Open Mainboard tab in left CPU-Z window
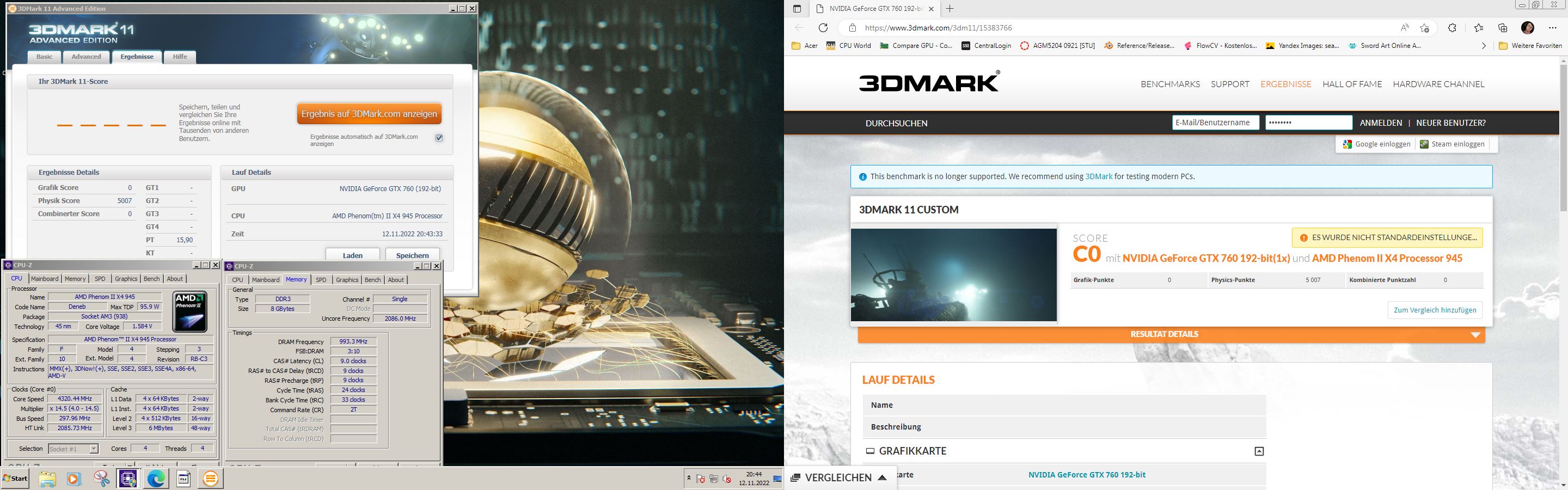The image size is (1568, 490). point(45,279)
